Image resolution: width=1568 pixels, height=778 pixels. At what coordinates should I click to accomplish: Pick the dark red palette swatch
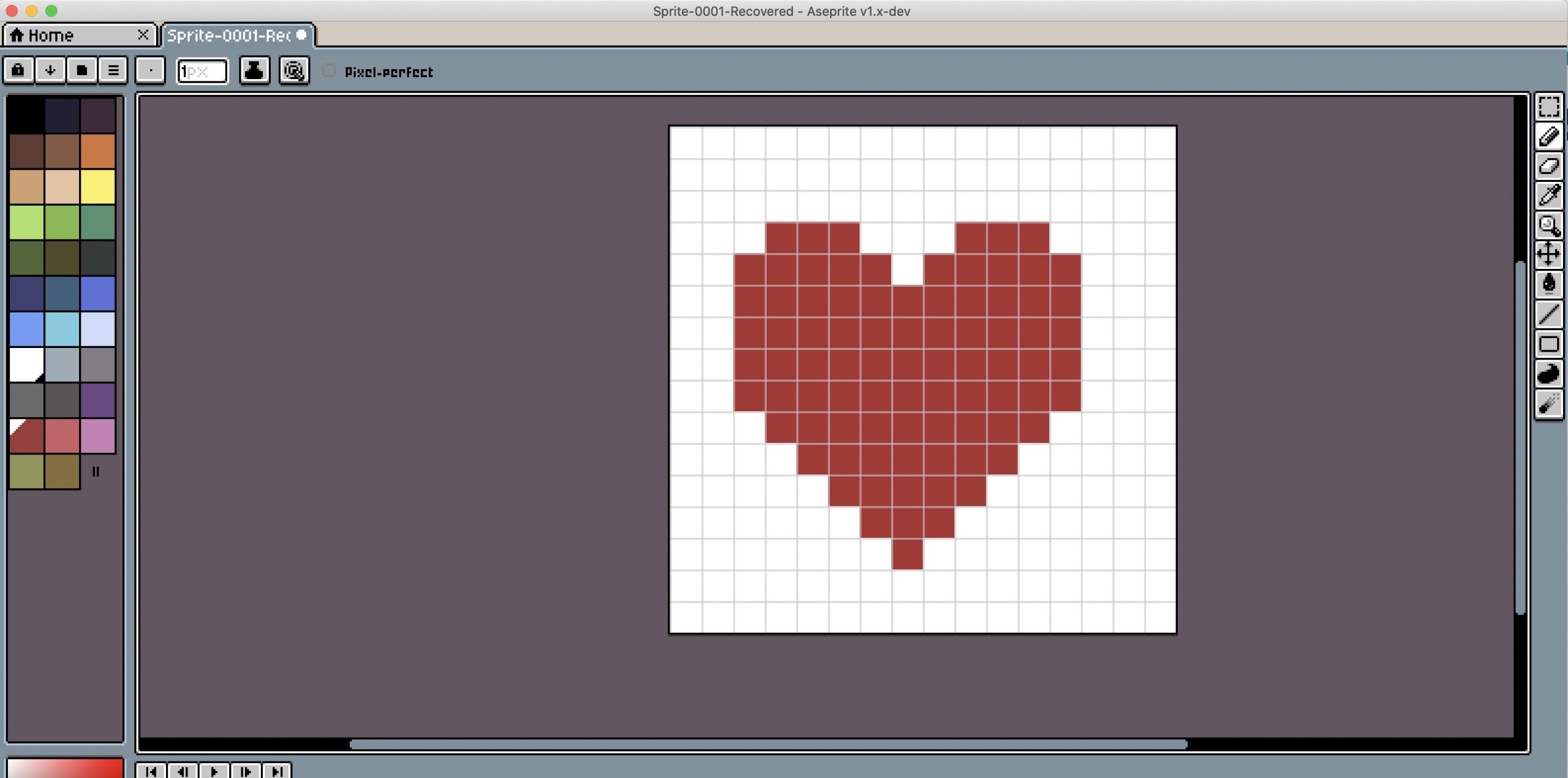[26, 436]
